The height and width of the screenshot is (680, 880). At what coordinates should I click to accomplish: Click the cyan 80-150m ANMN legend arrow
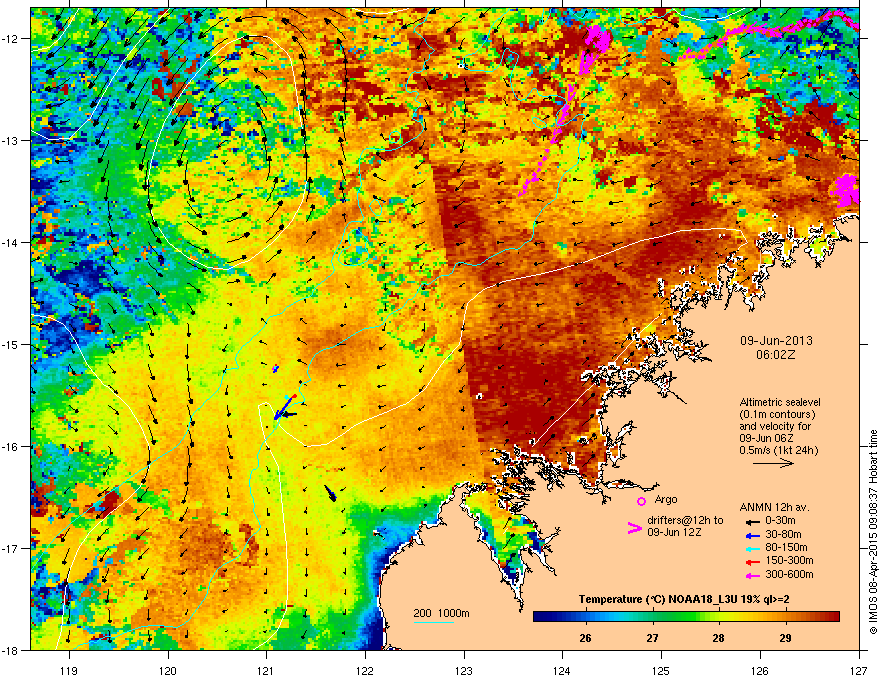pyautogui.click(x=751, y=548)
